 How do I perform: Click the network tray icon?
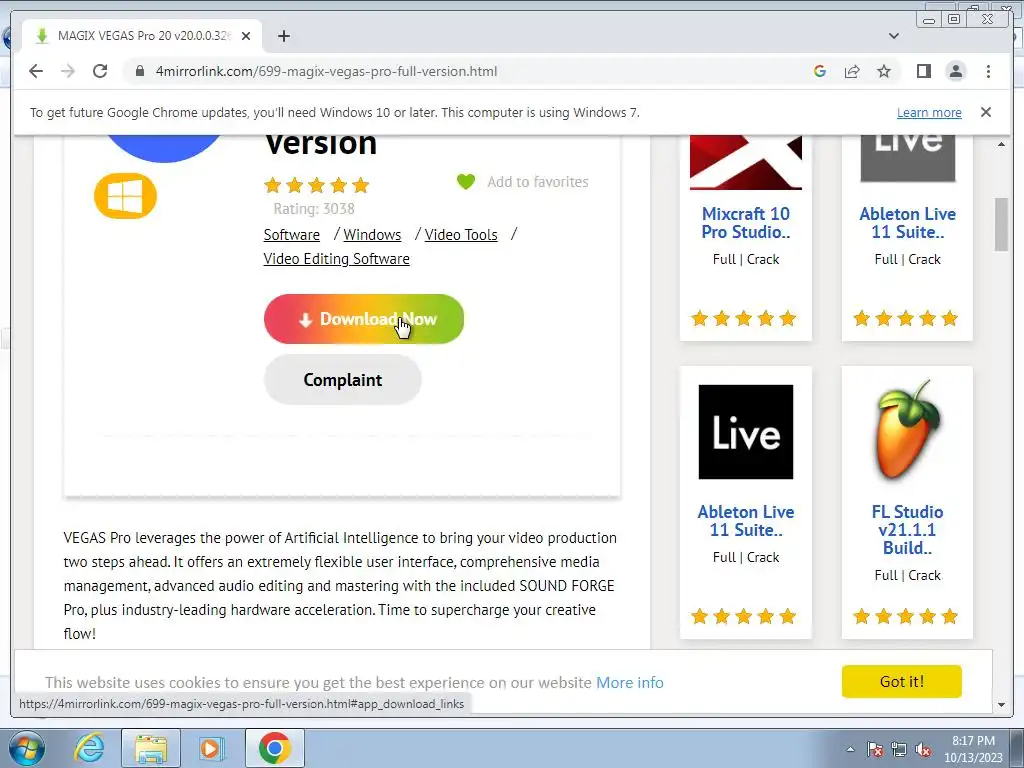pos(899,749)
